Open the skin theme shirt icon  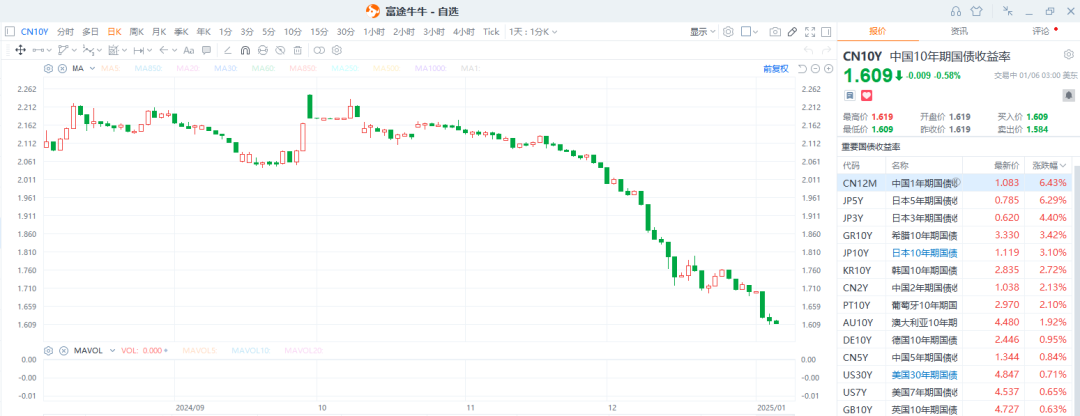pos(975,11)
